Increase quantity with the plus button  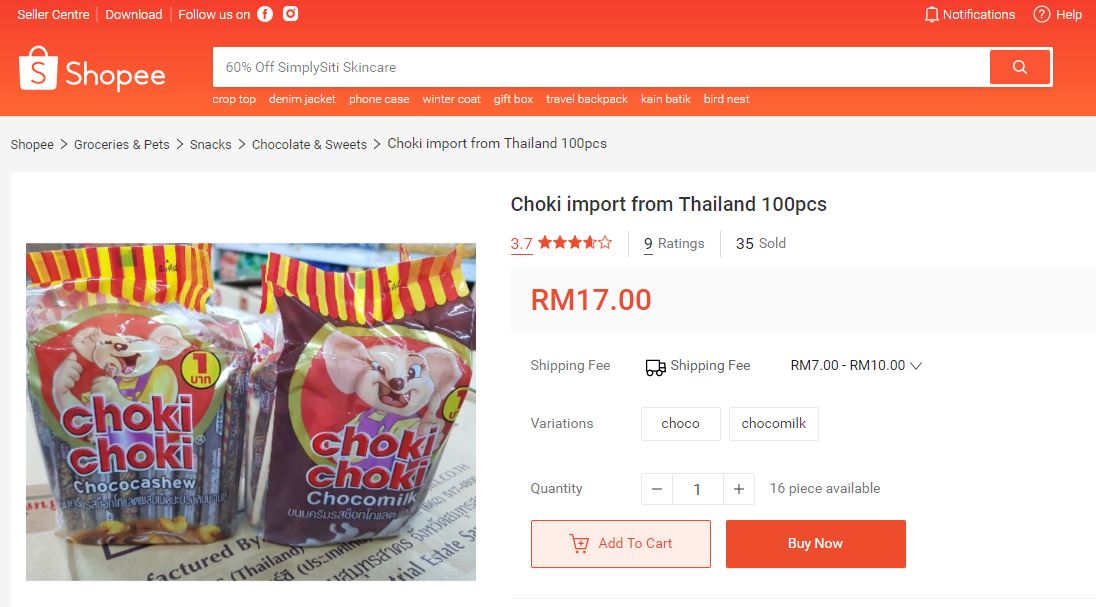coord(739,489)
